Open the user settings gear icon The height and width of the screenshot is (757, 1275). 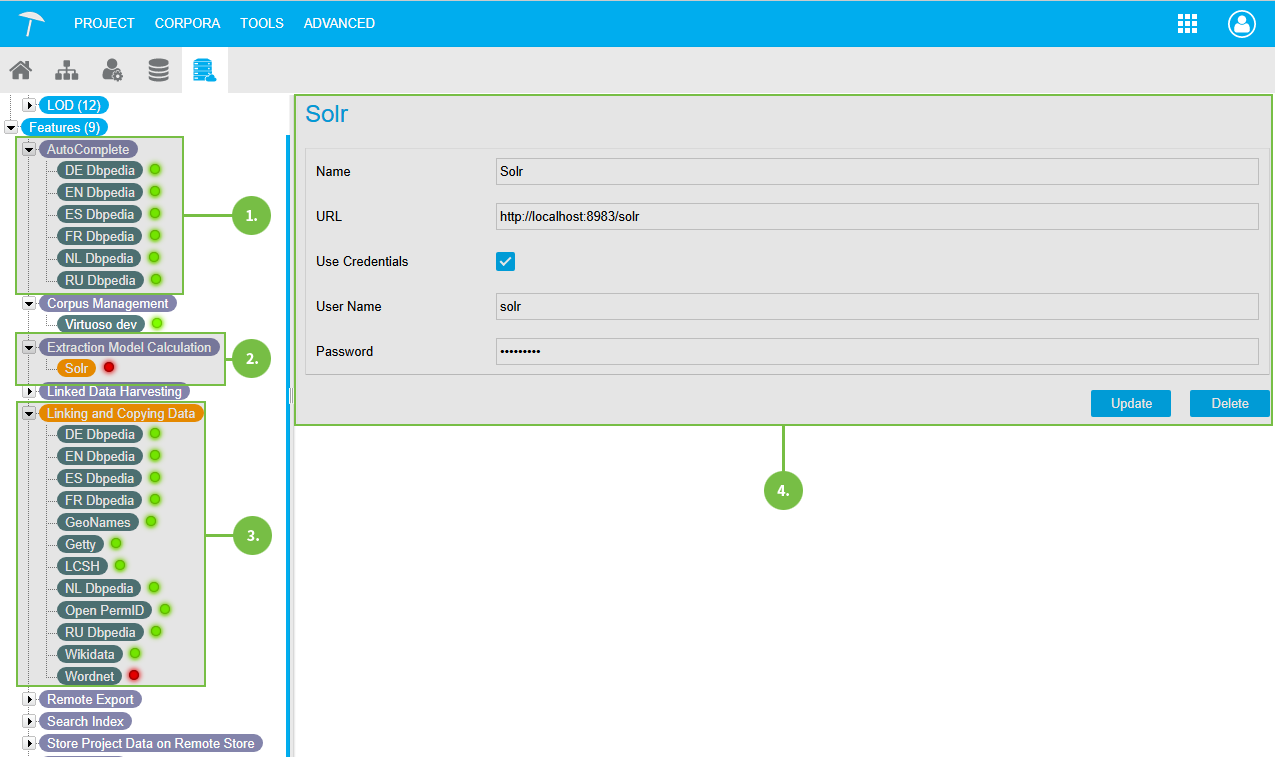[112, 70]
